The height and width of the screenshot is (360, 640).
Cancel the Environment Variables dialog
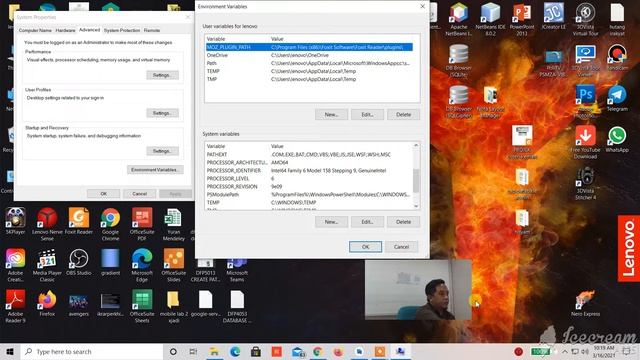pos(401,247)
